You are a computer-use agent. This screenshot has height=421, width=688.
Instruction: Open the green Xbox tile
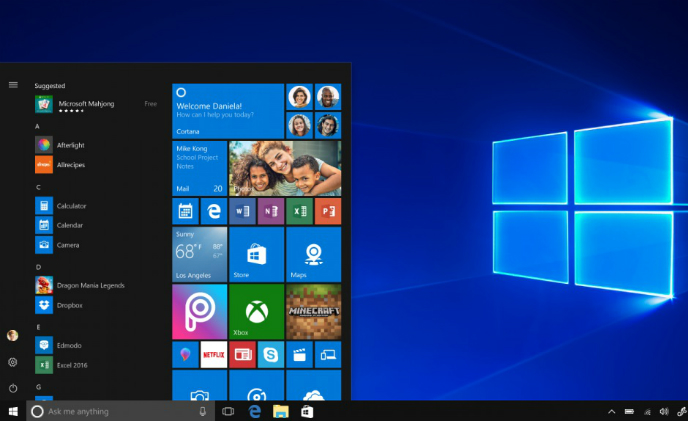pyautogui.click(x=257, y=312)
